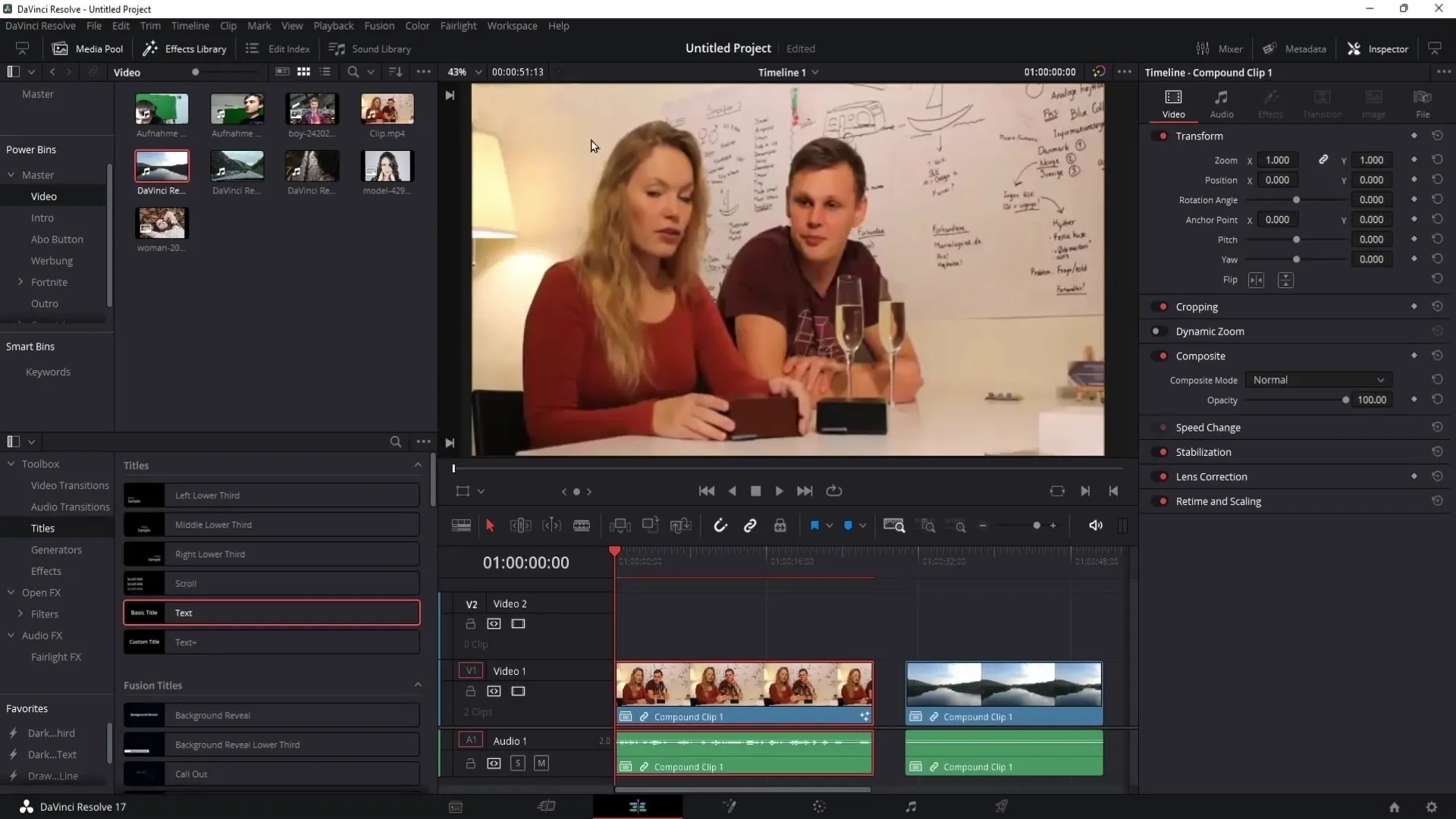
Task: Select the Dynamic Trim tool icon
Action: (551, 525)
